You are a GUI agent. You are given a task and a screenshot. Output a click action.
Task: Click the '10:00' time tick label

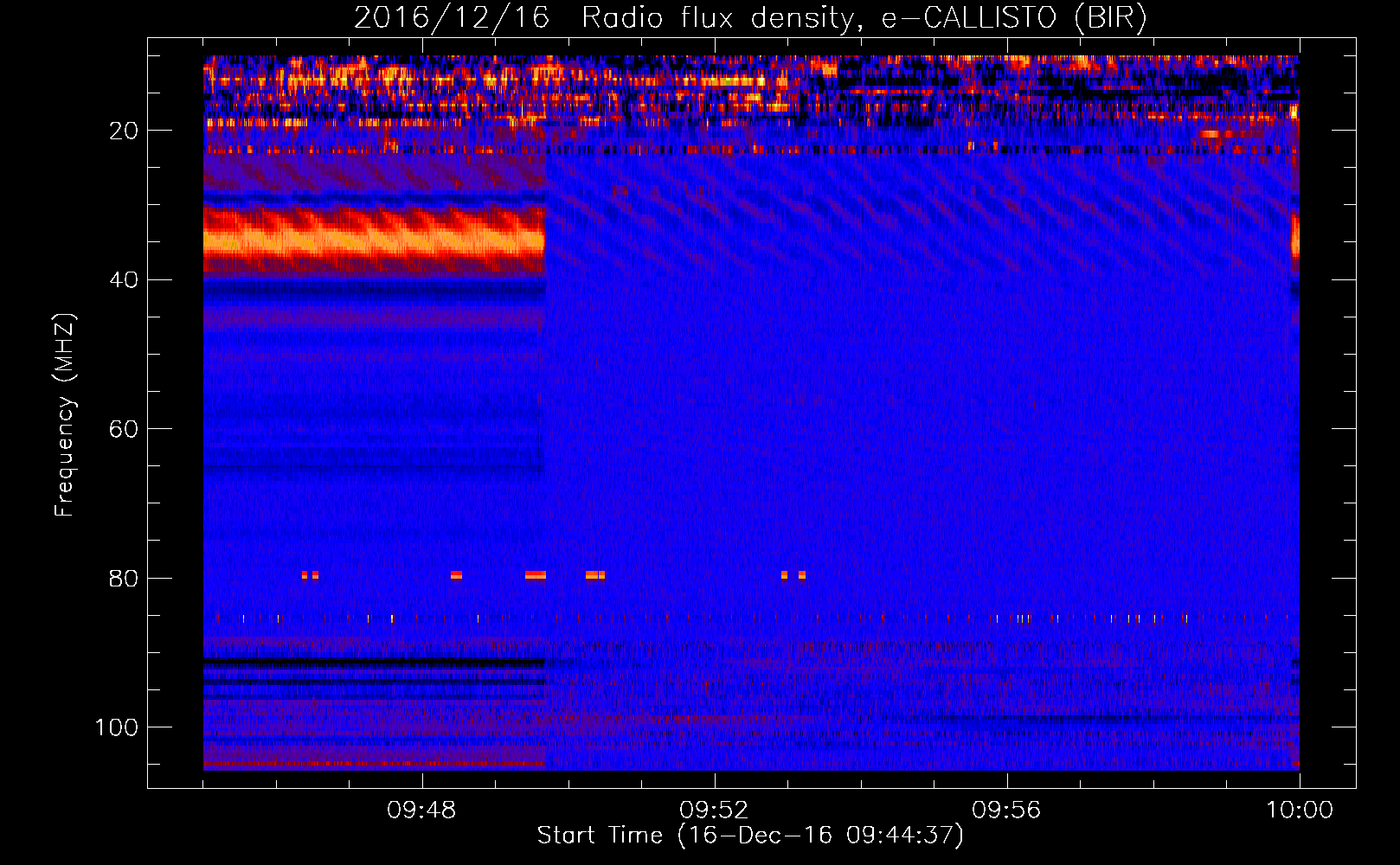[1300, 811]
